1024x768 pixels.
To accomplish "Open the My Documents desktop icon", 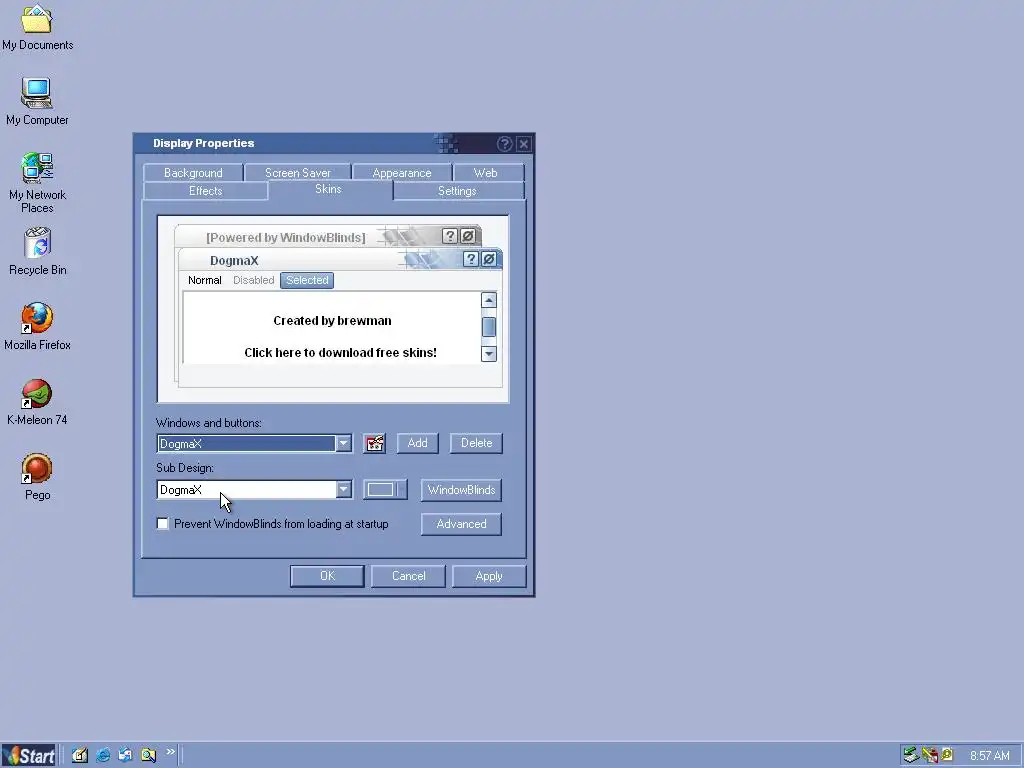I will pos(37,27).
